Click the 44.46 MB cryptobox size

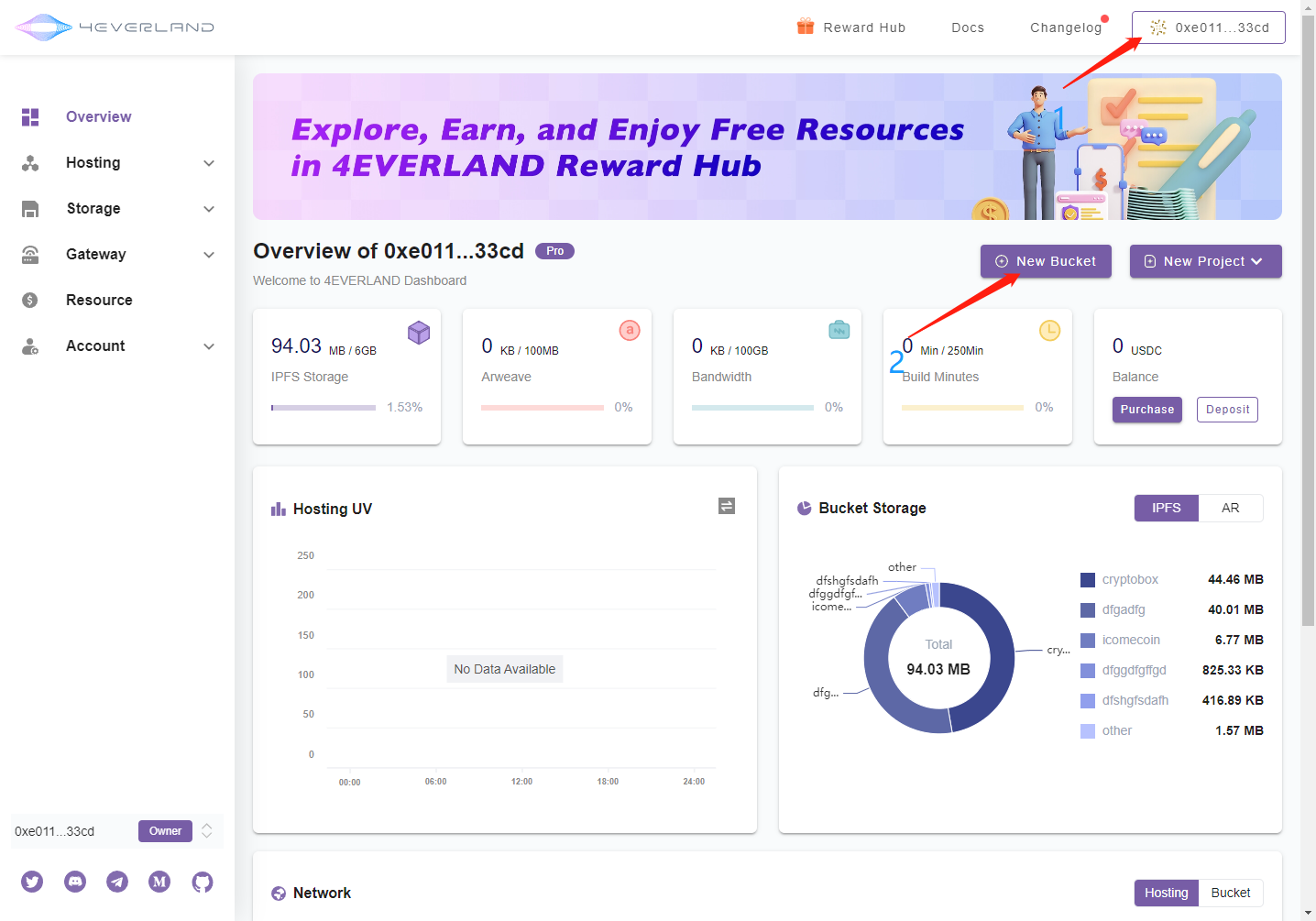click(1235, 580)
